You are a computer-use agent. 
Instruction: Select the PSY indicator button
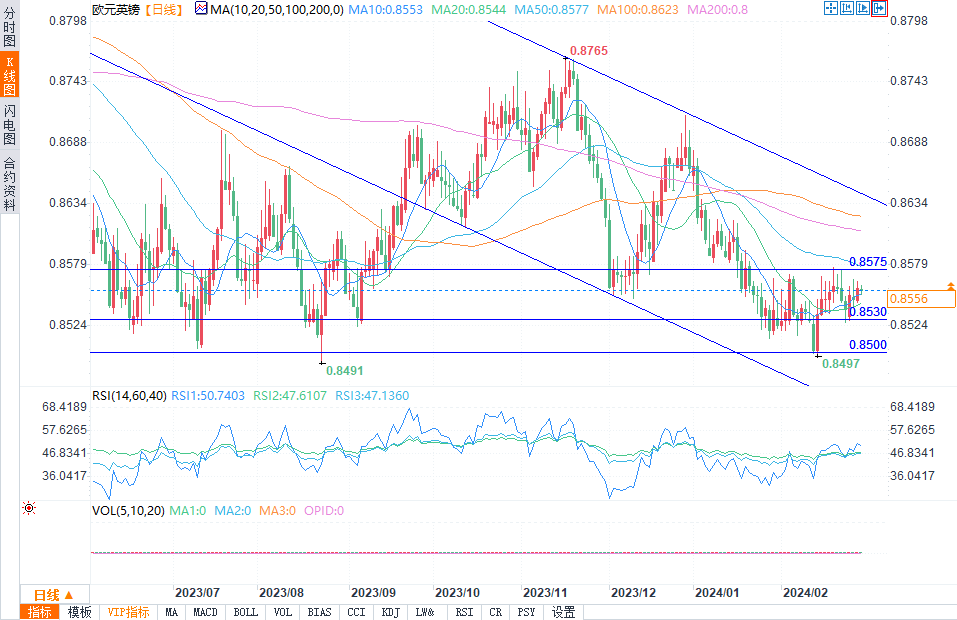click(526, 612)
